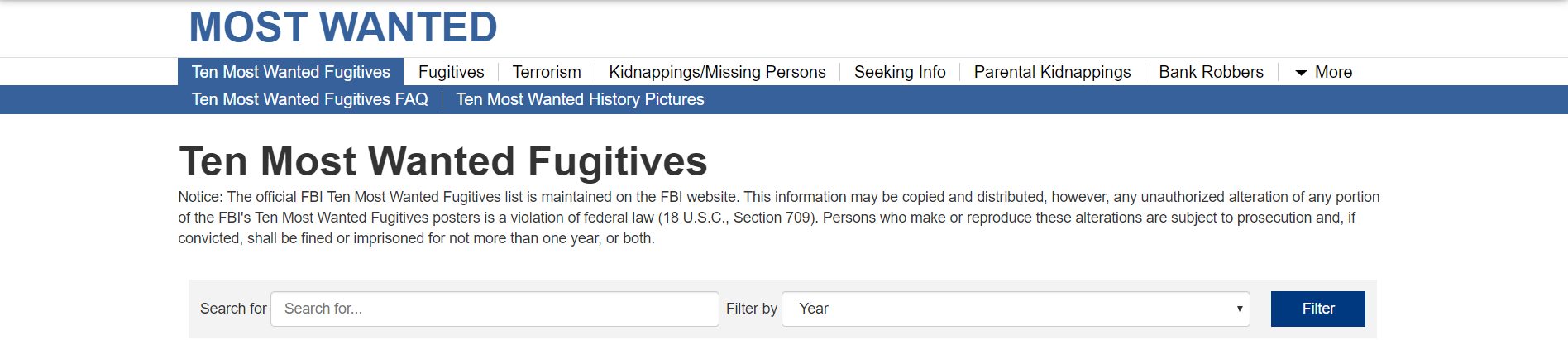This screenshot has width=1568, height=340.
Task: Select the Ten Most Wanted Fugitives tab
Action: [290, 72]
